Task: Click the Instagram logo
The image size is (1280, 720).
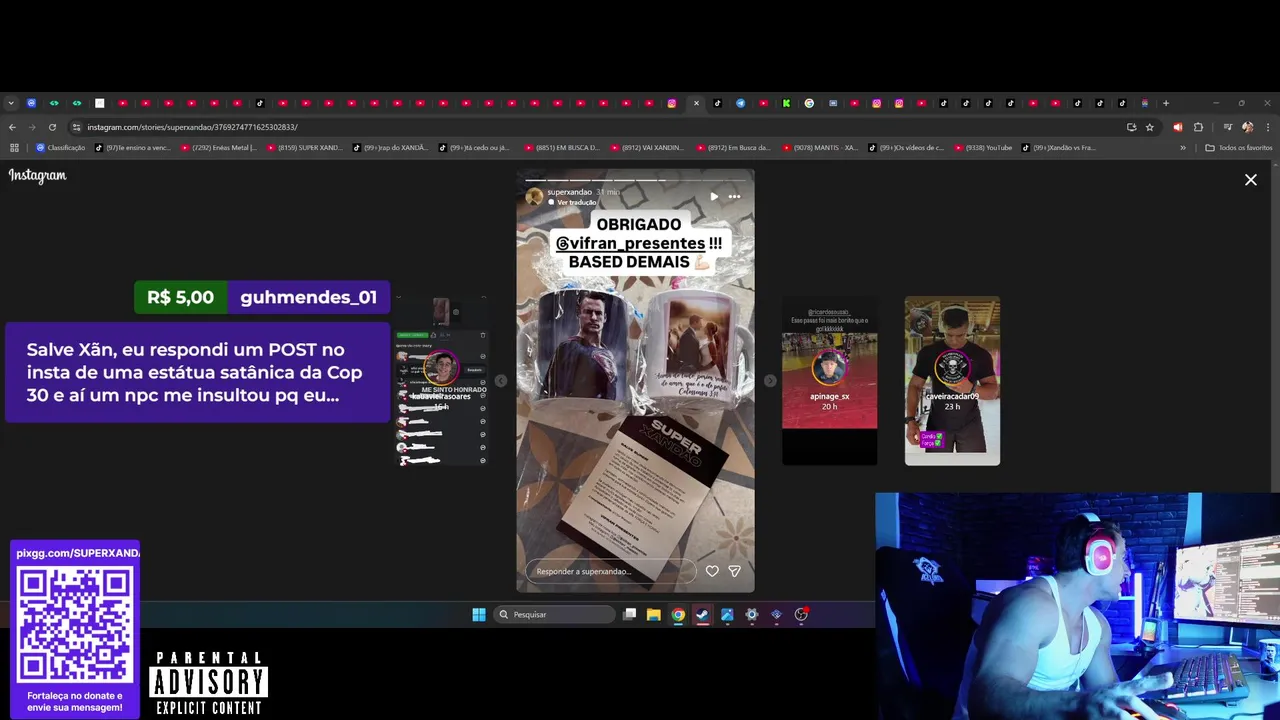Action: pyautogui.click(x=37, y=175)
